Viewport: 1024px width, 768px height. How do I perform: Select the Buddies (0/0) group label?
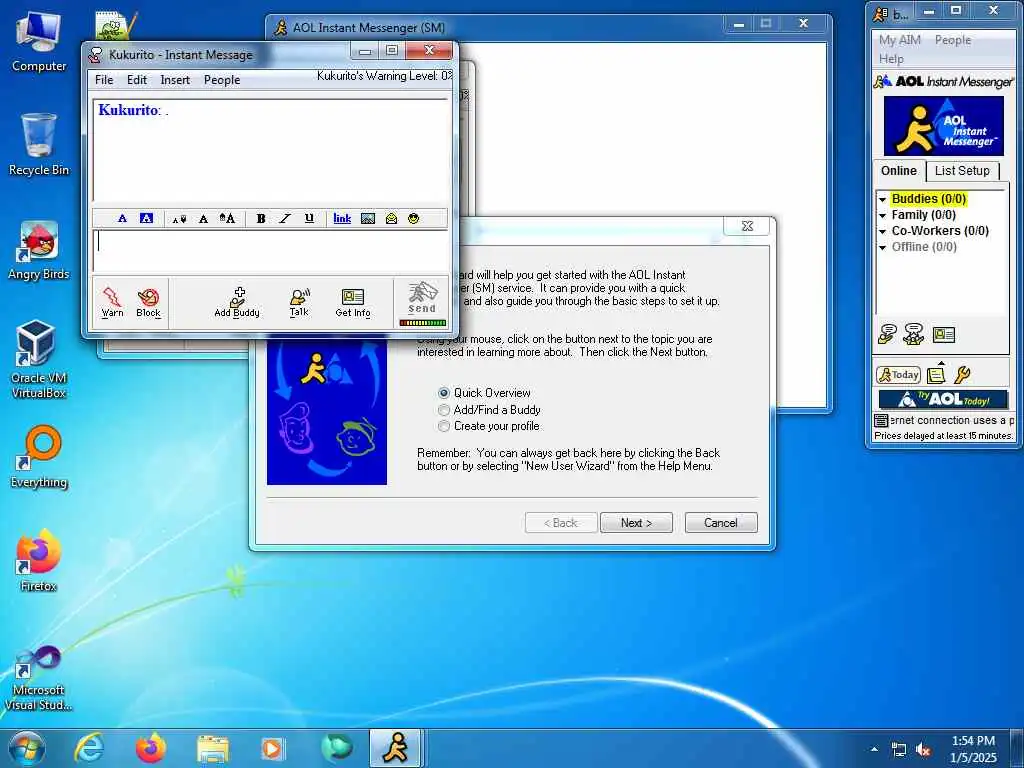click(x=929, y=199)
